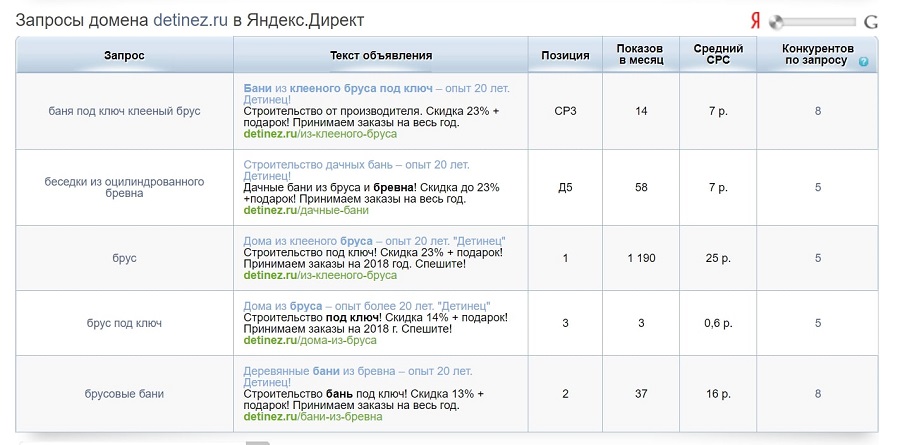Click competitors count 8 for 'брусовые бани'
The image size is (900, 445).
coord(818,394)
